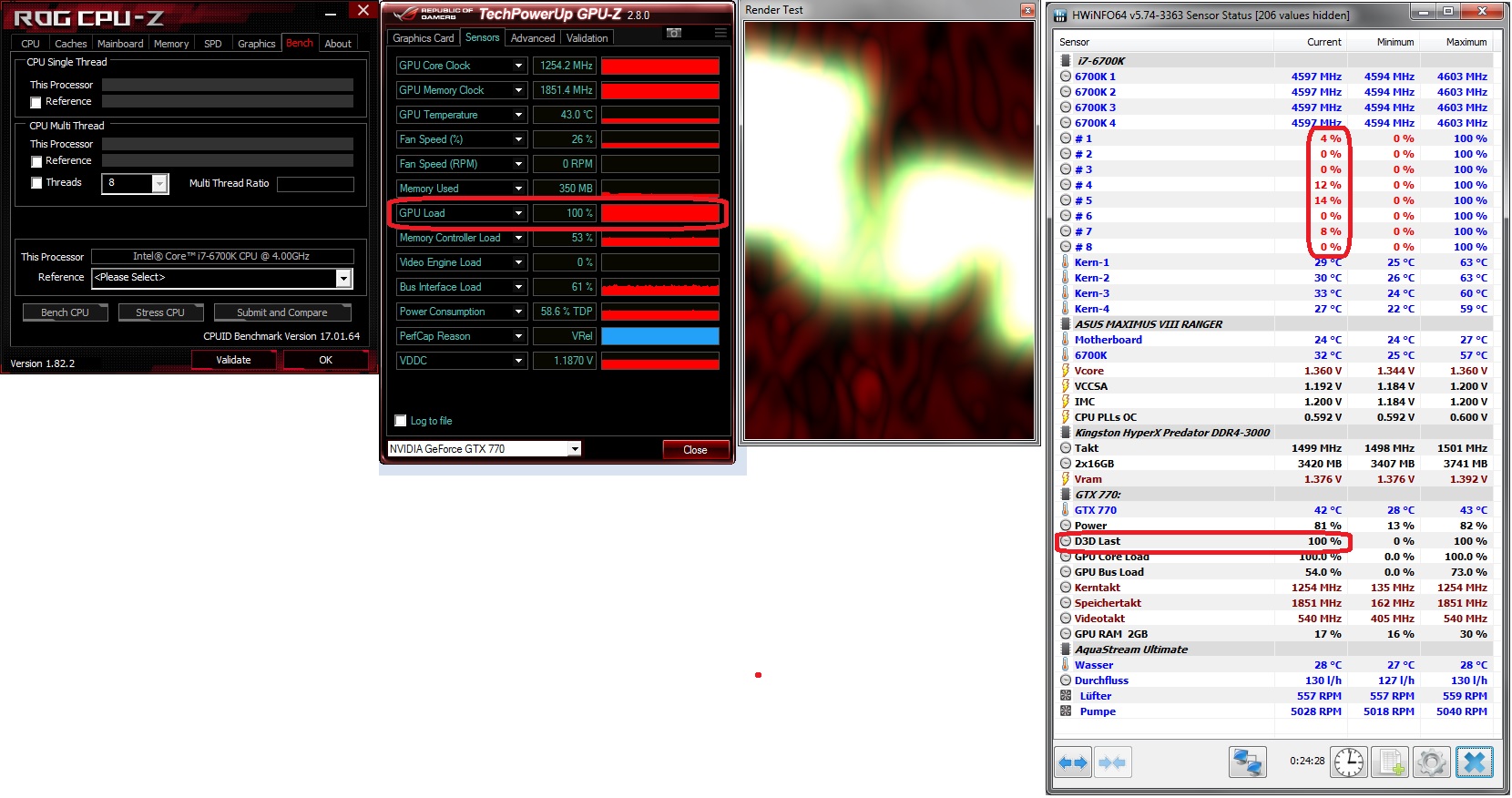Open the PerfCap Reason sensor dropdown

click(x=518, y=336)
